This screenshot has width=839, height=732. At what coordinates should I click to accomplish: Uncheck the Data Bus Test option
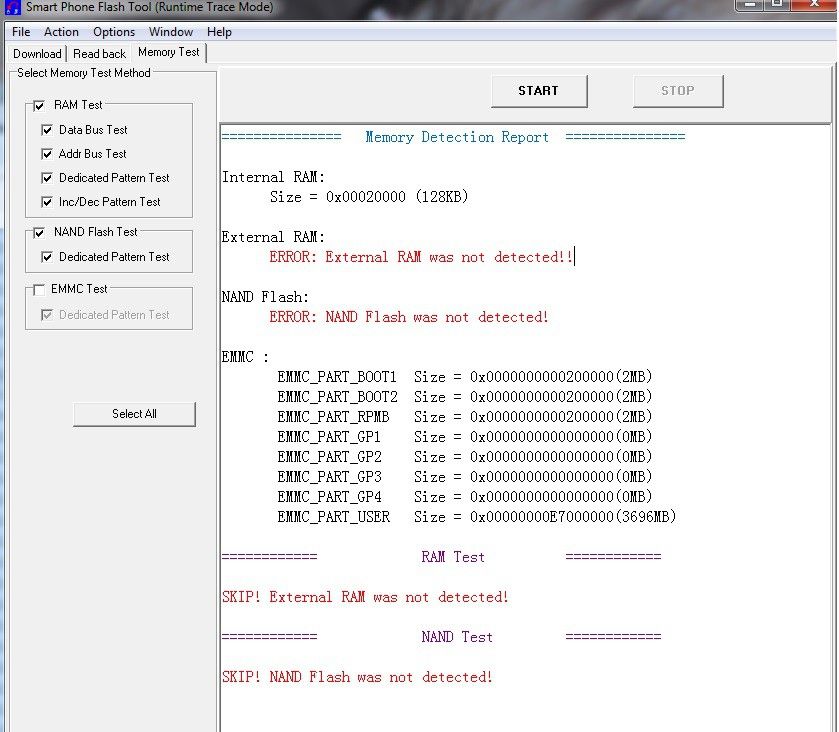click(x=47, y=130)
